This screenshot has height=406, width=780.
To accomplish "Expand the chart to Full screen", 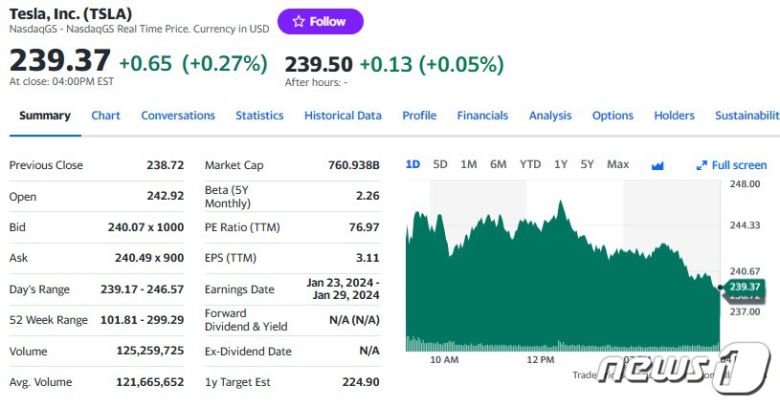I will click(732, 165).
